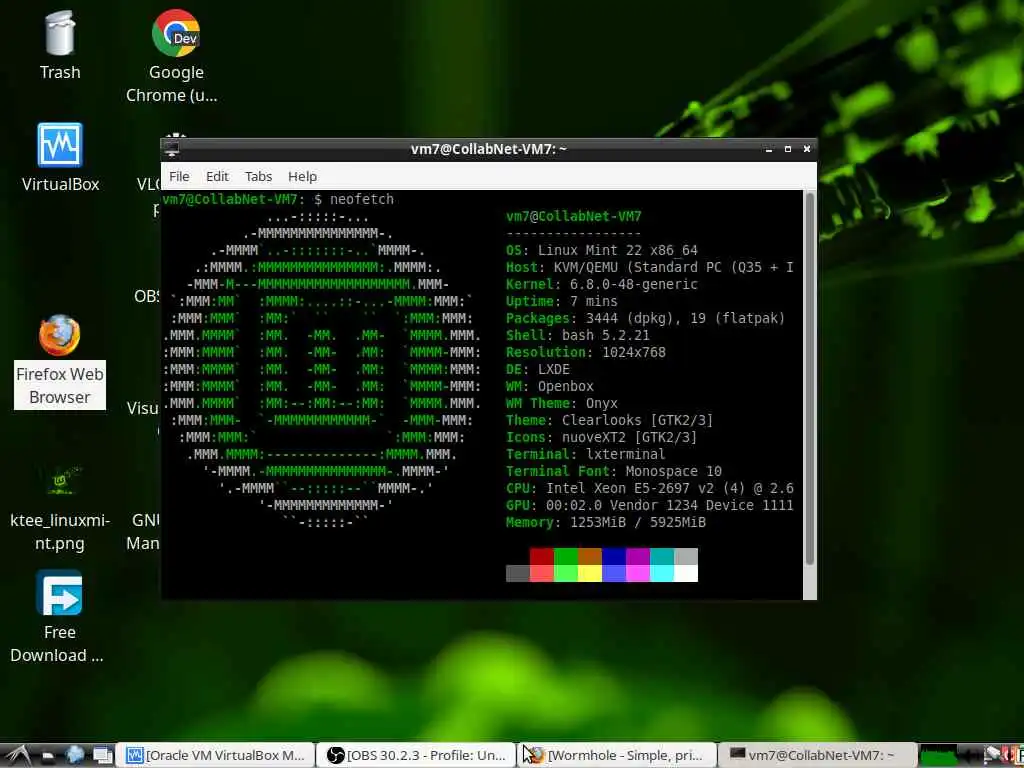
Task: Open the Help menu in lxterminal
Action: tap(302, 176)
